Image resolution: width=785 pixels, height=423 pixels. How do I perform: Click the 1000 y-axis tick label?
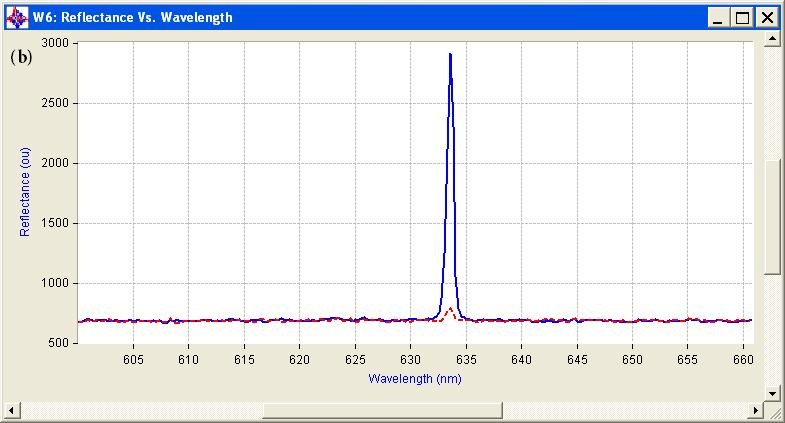point(55,283)
